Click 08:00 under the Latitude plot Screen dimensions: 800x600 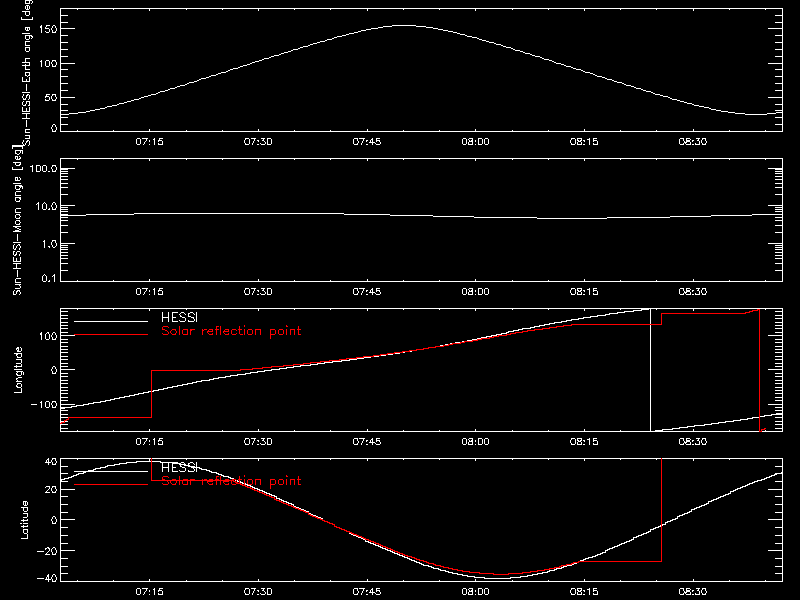[x=476, y=592]
